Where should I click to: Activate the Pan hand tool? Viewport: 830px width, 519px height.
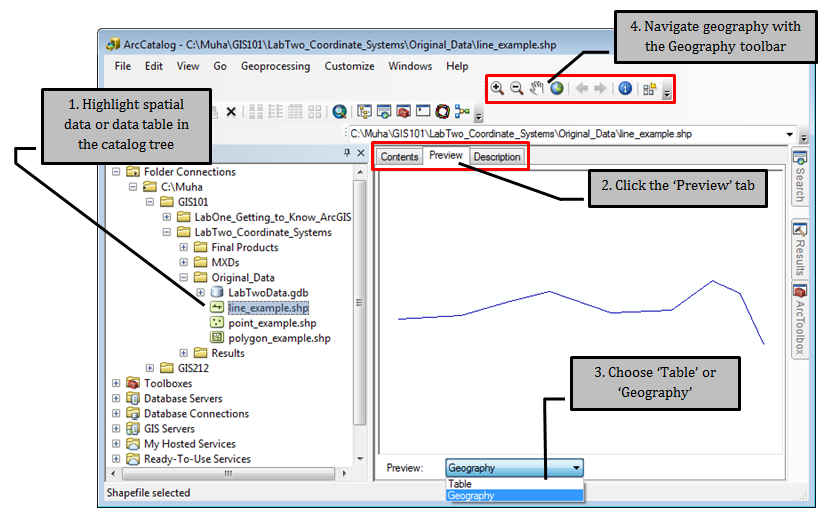coord(537,88)
